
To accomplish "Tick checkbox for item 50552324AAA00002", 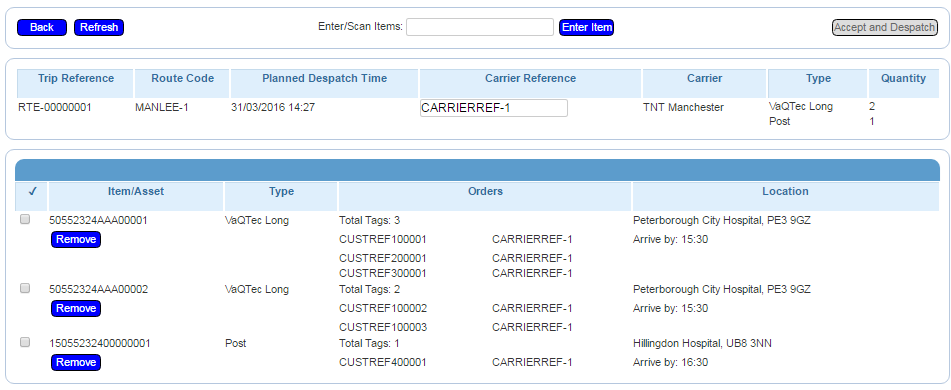I will point(25,289).
